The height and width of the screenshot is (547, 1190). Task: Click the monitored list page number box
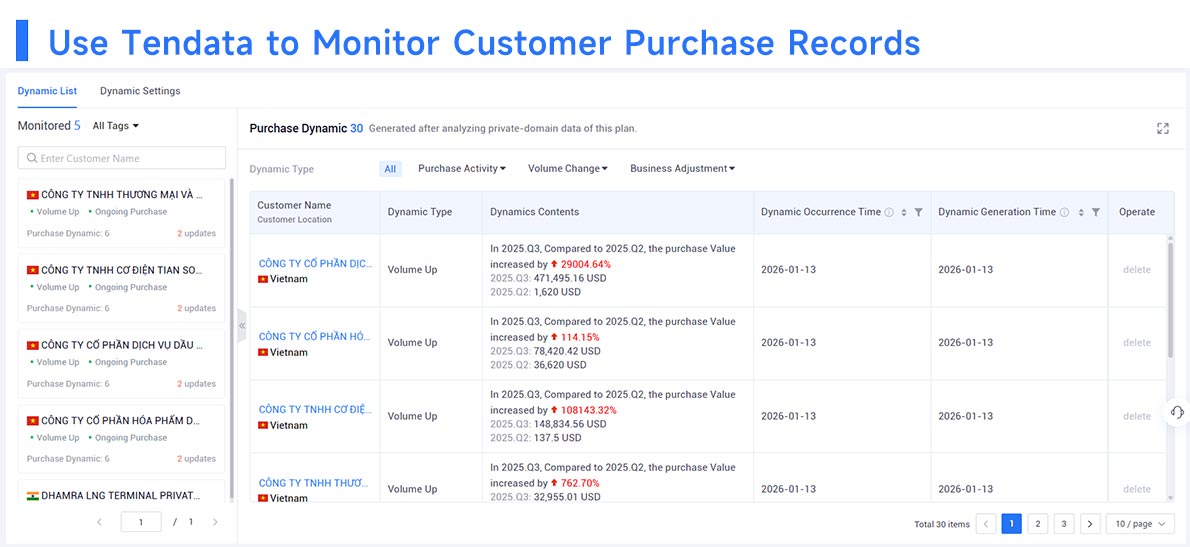coord(140,522)
